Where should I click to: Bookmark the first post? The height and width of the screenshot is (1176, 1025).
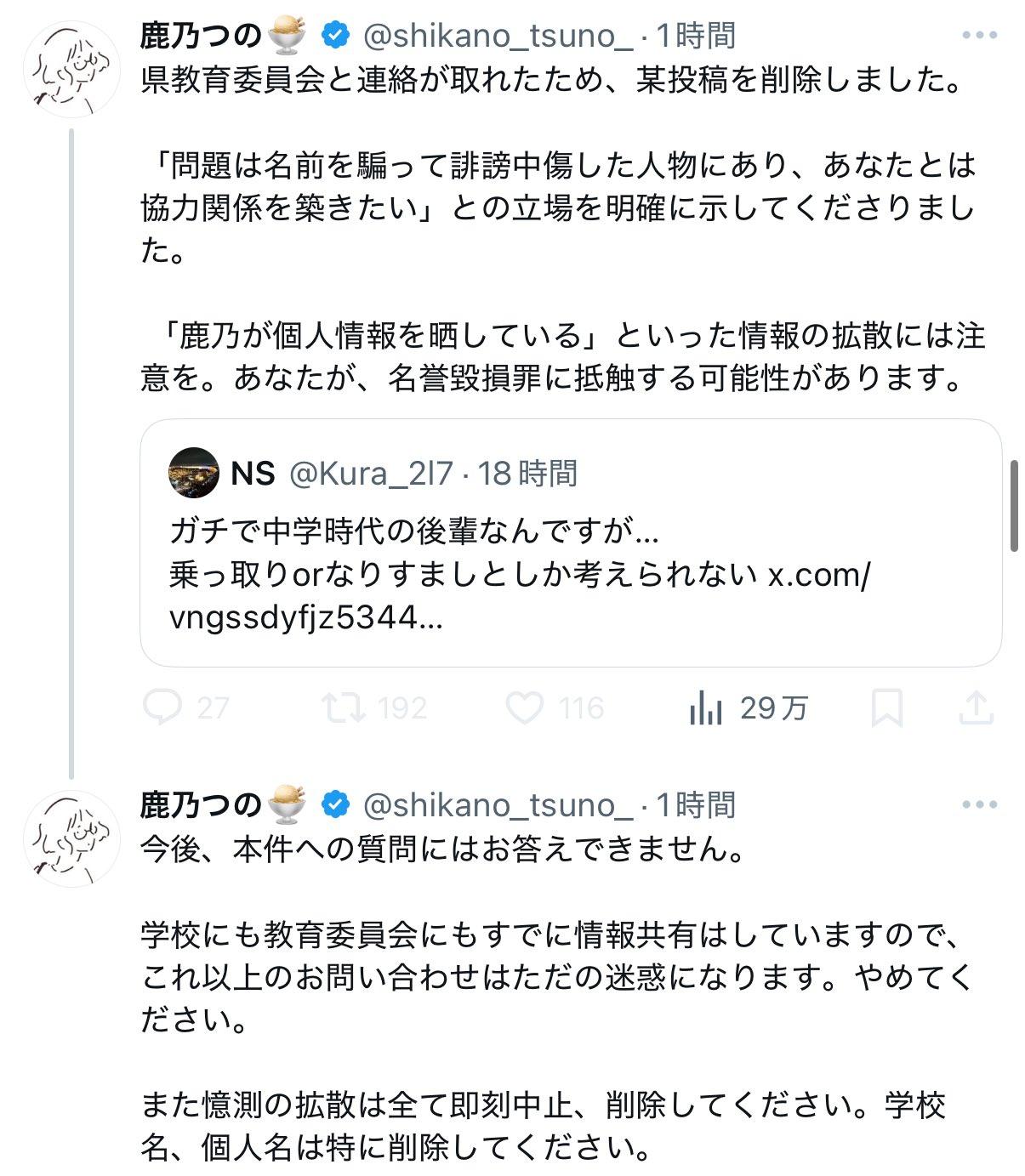click(x=886, y=707)
